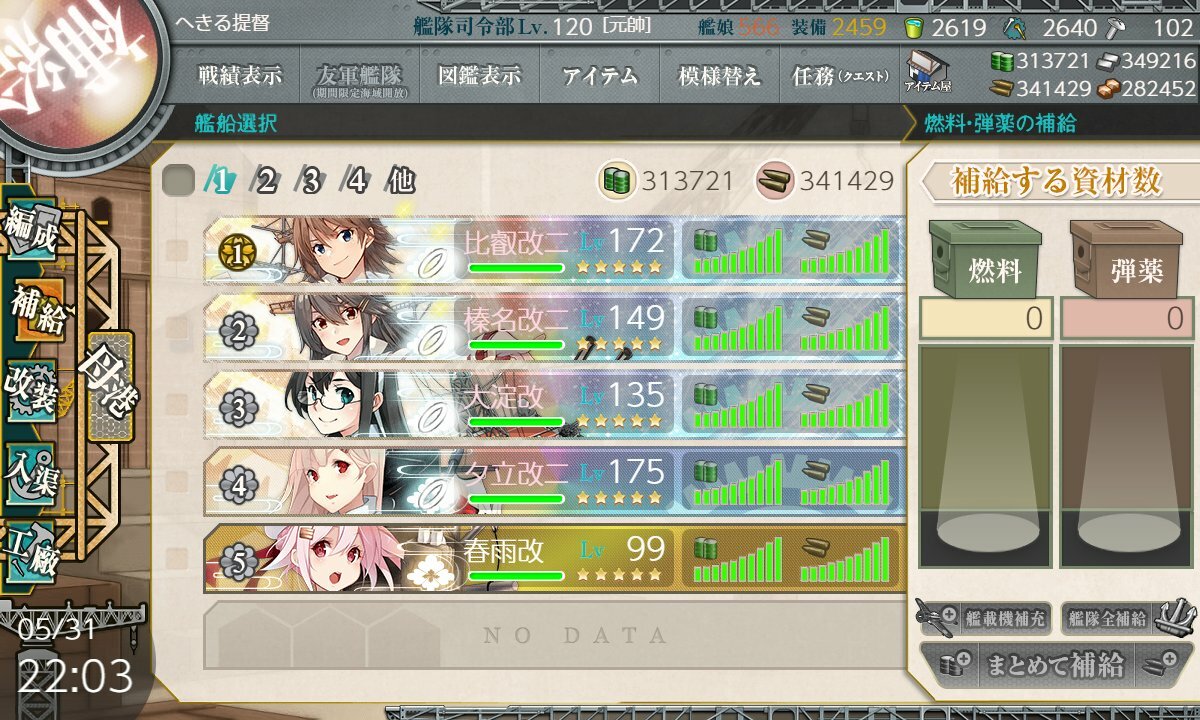
Task: Go to 入渠 docking icon
Action: [x=31, y=468]
